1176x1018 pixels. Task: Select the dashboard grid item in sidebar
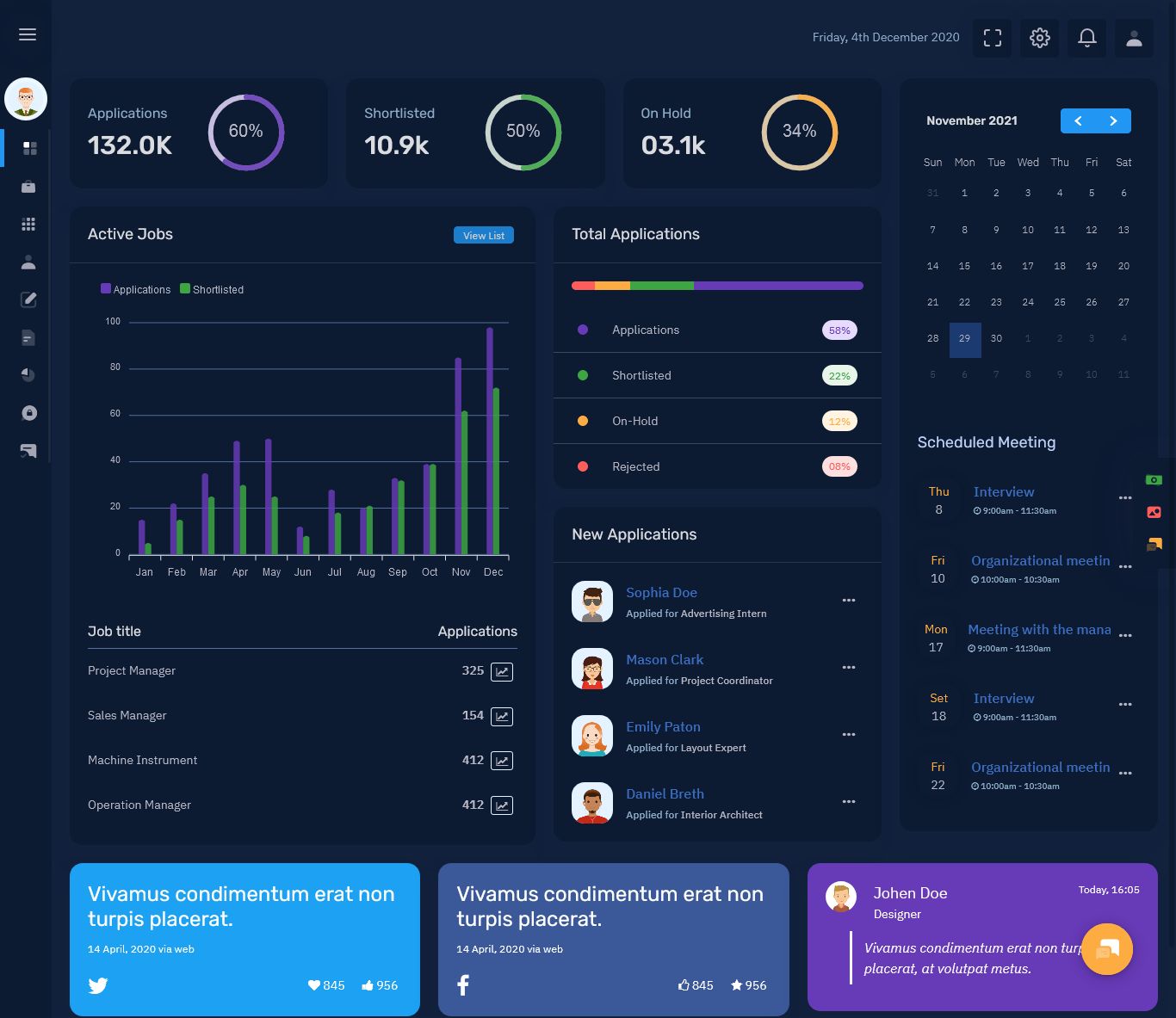(x=28, y=149)
